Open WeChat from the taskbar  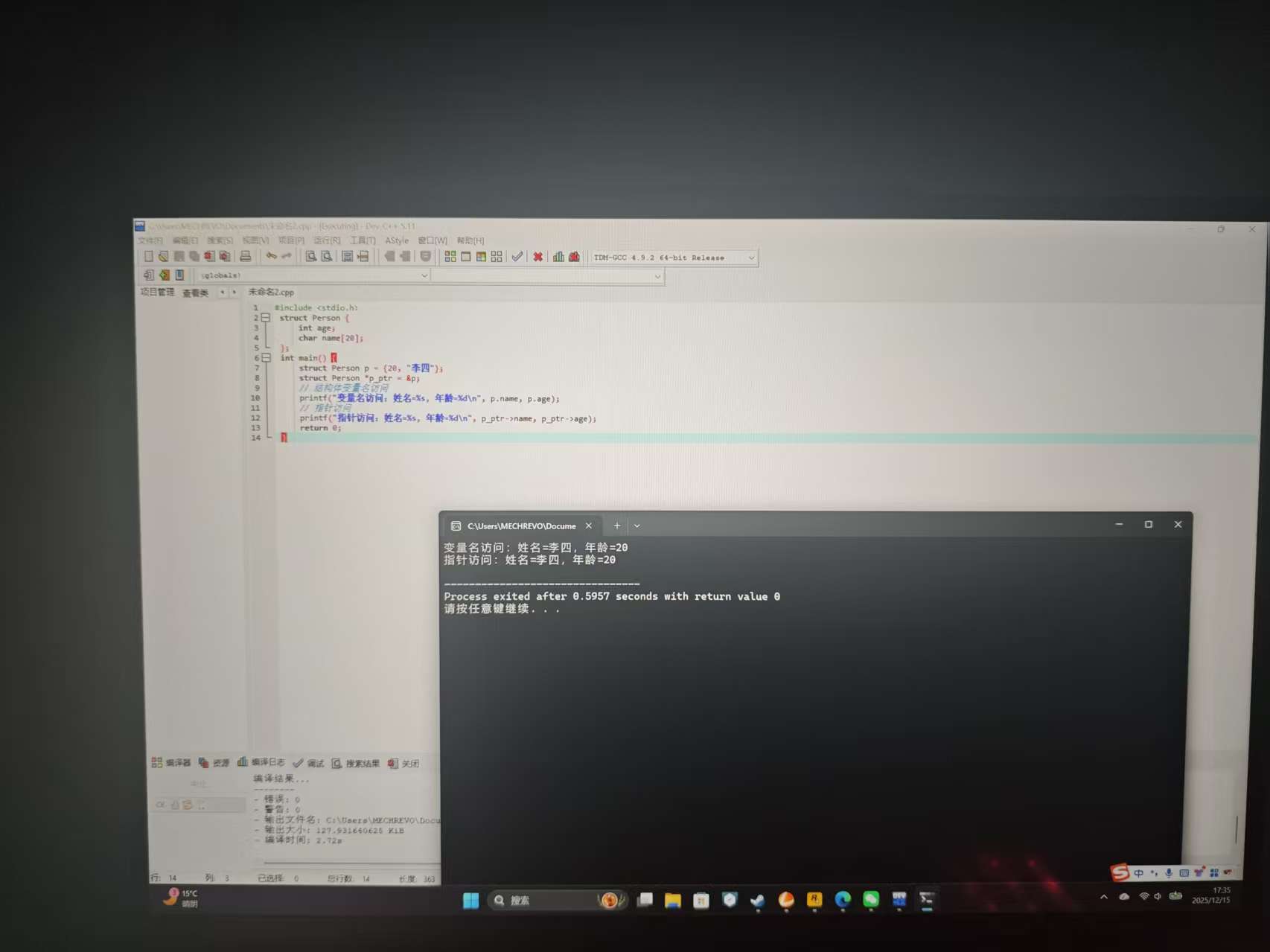click(870, 901)
